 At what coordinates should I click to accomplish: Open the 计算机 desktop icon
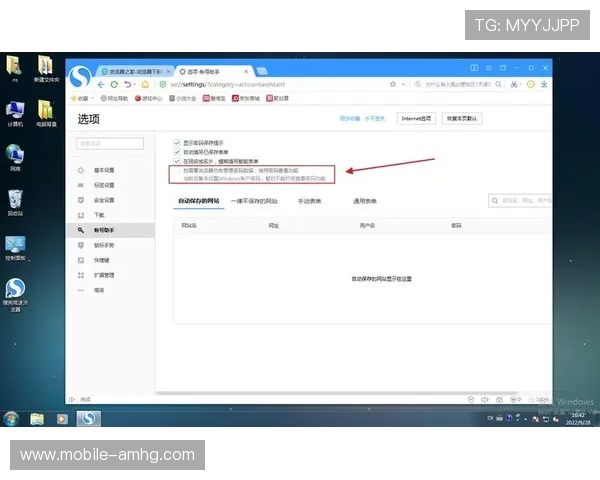15,114
